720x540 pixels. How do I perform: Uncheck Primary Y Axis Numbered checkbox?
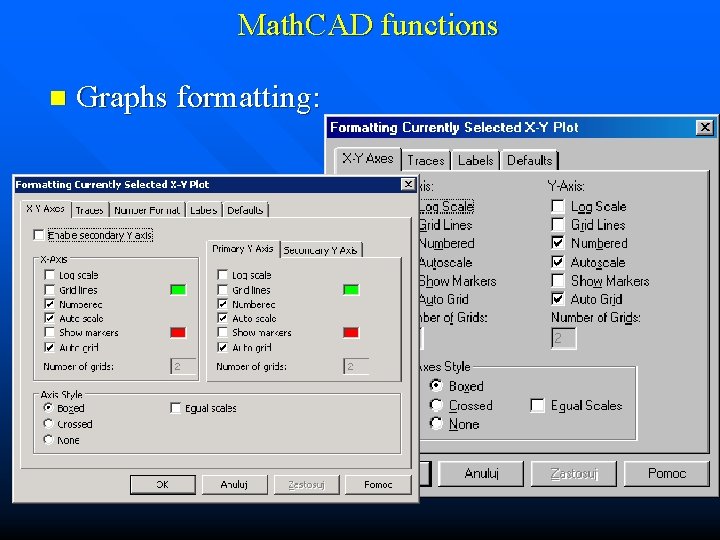point(223,304)
